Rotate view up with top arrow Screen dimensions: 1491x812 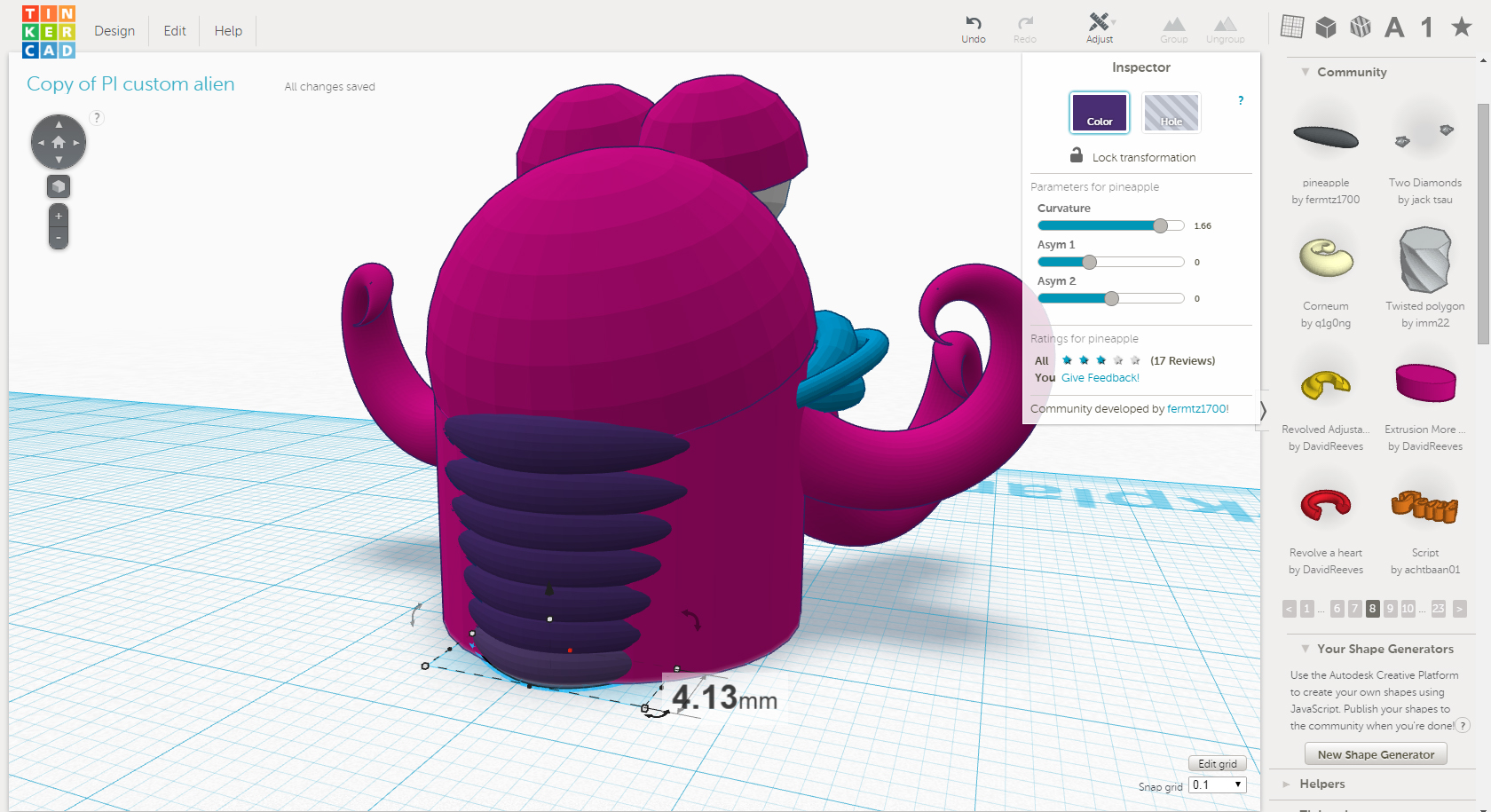pos(59,124)
